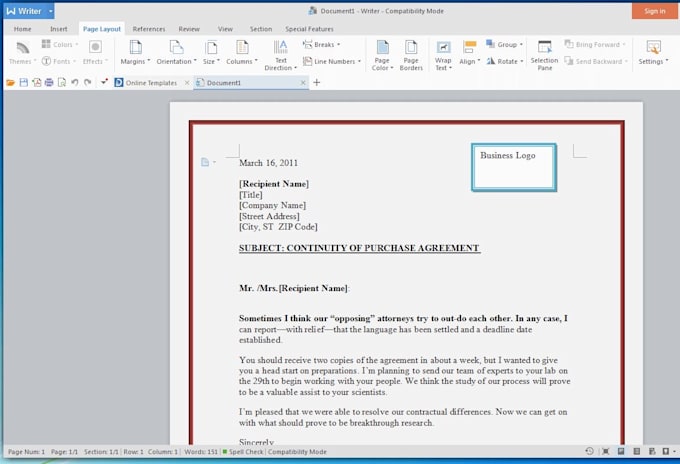Click the Open folder icon
This screenshot has width=680, height=464.
pyautogui.click(x=10, y=82)
